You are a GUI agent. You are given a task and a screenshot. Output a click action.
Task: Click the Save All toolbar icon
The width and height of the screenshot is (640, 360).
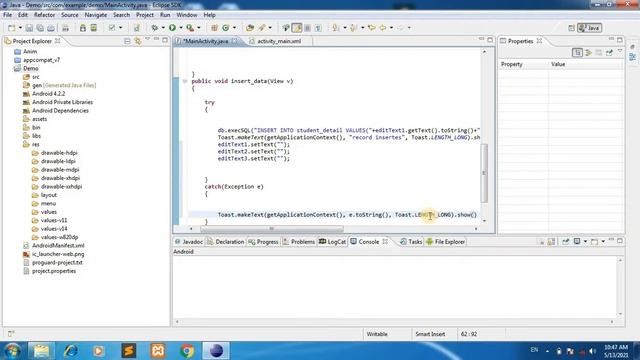(x=40, y=28)
